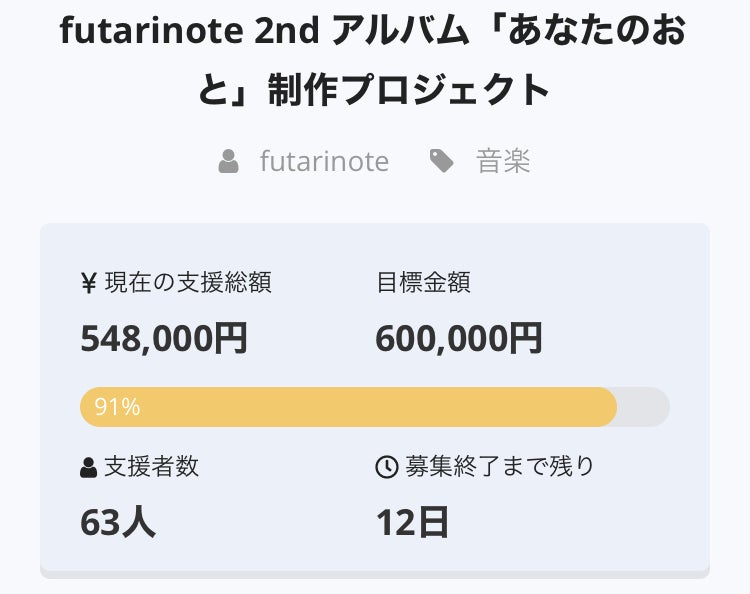Click the project title heading
The height and width of the screenshot is (594, 750).
pyautogui.click(x=374, y=60)
